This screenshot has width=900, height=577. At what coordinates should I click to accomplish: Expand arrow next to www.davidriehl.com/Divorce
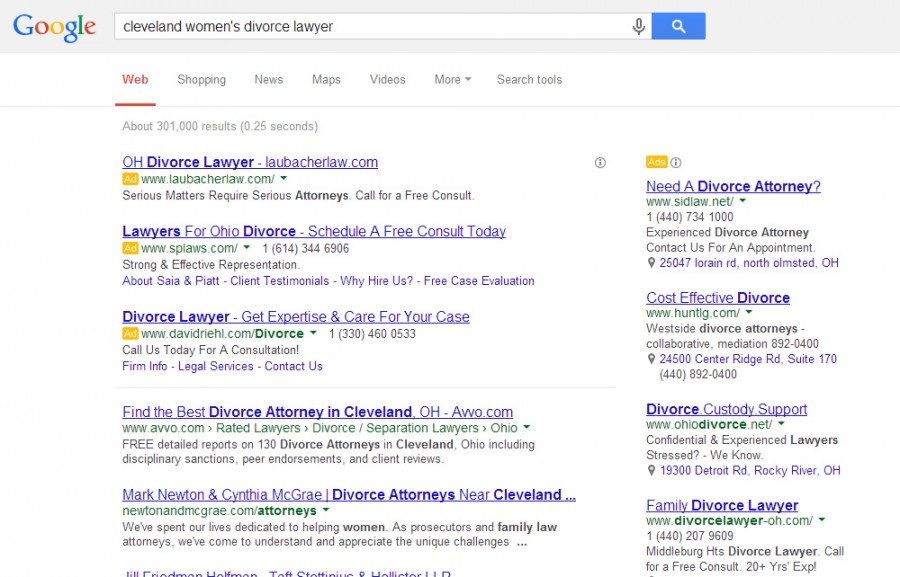313,333
